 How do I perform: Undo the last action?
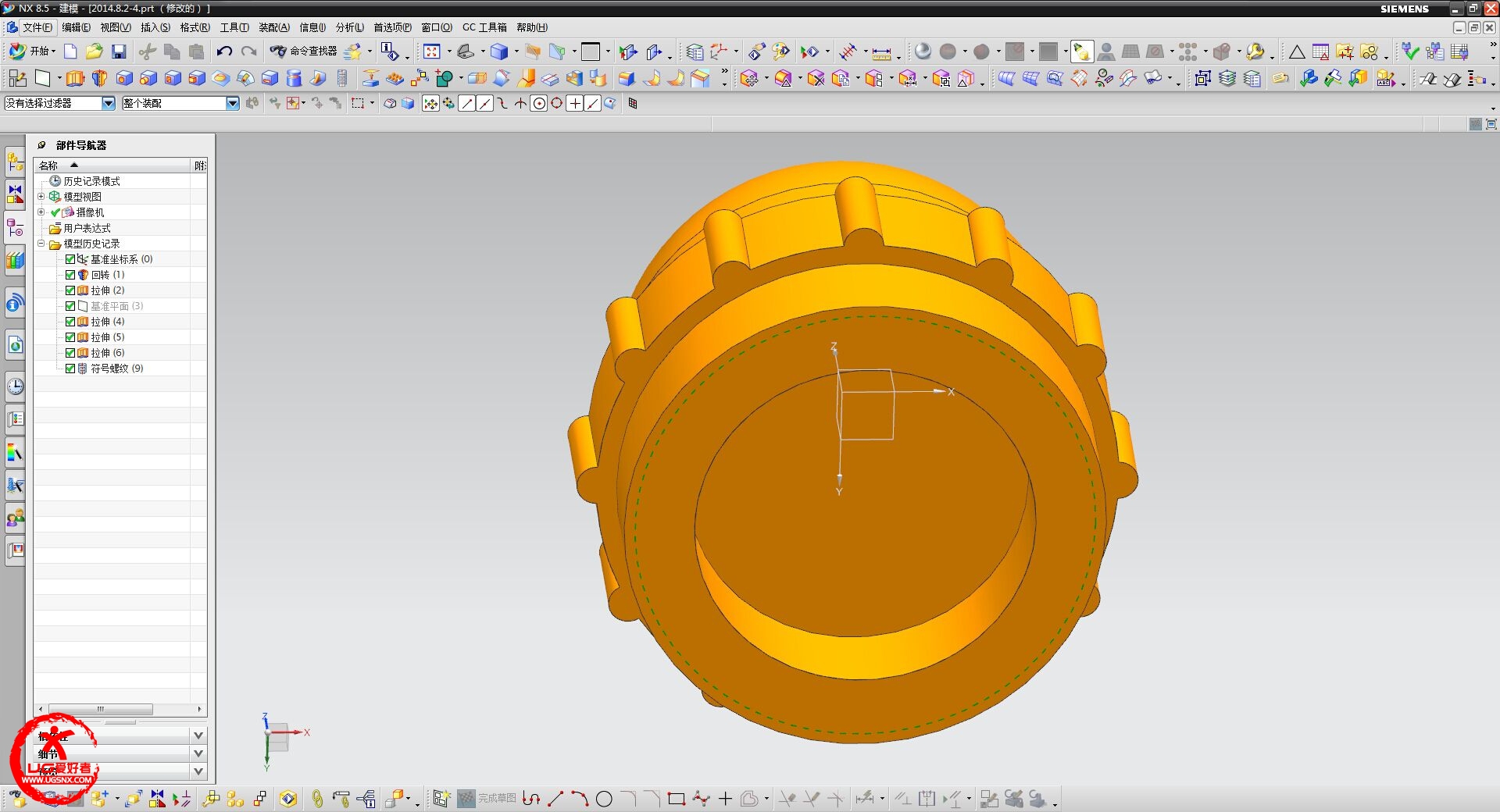224,52
